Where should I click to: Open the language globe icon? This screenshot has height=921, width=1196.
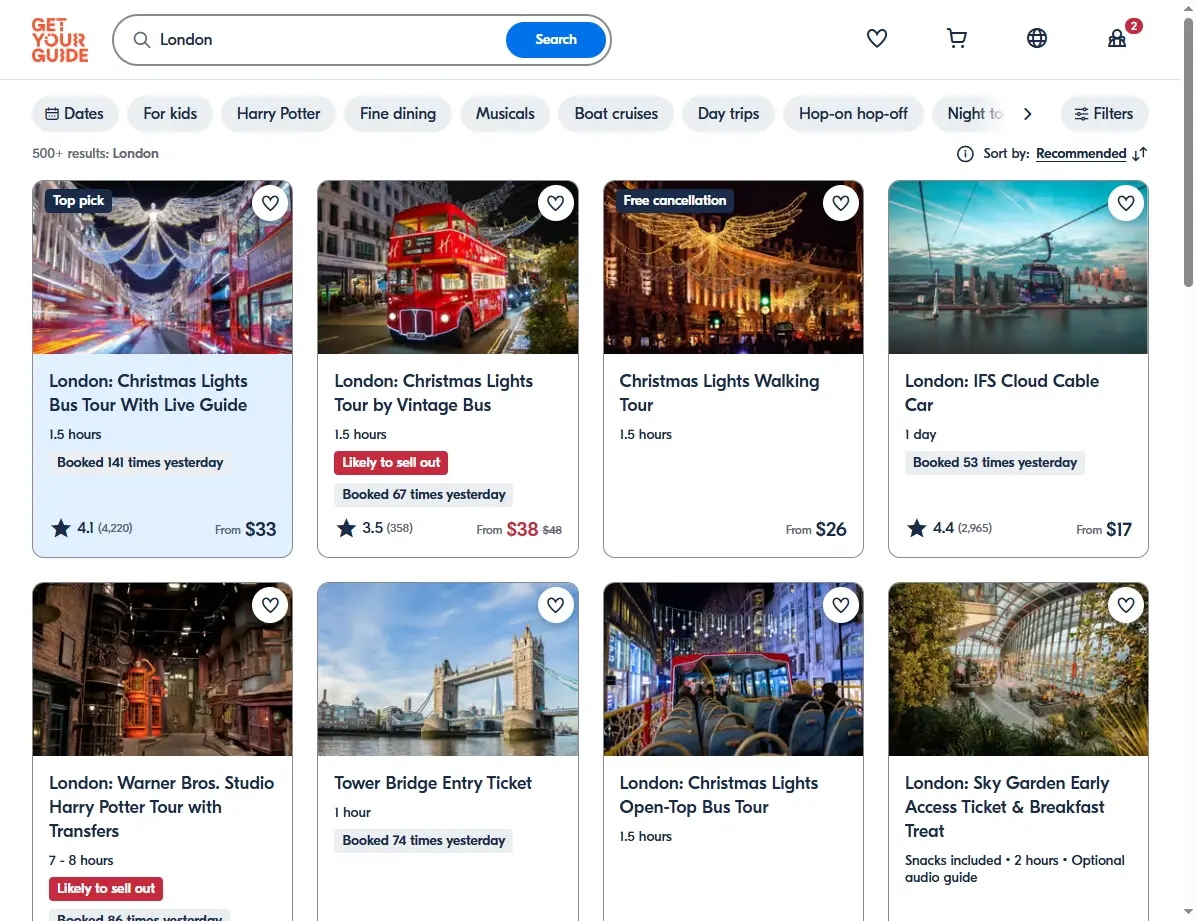point(1037,38)
